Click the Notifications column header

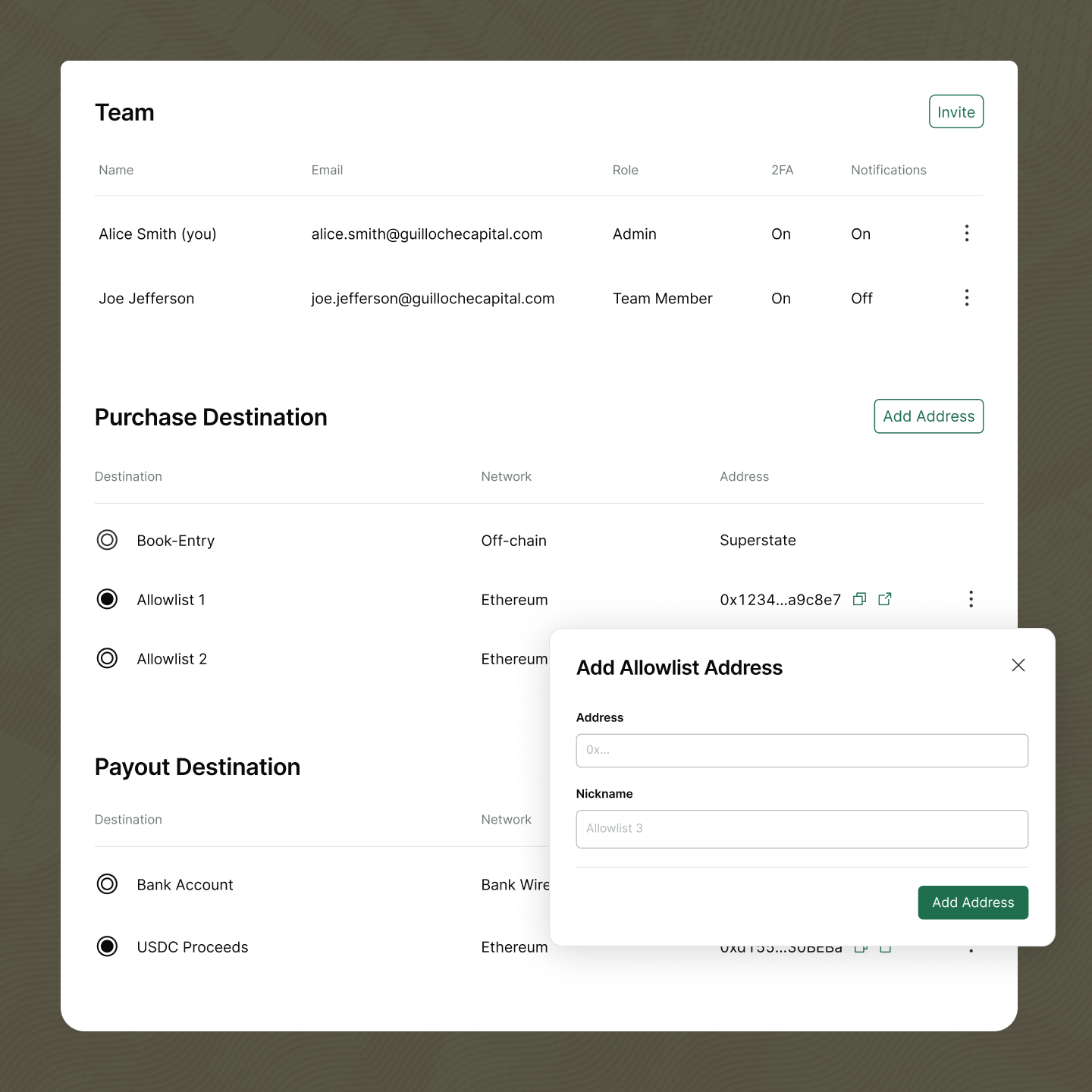pos(888,171)
